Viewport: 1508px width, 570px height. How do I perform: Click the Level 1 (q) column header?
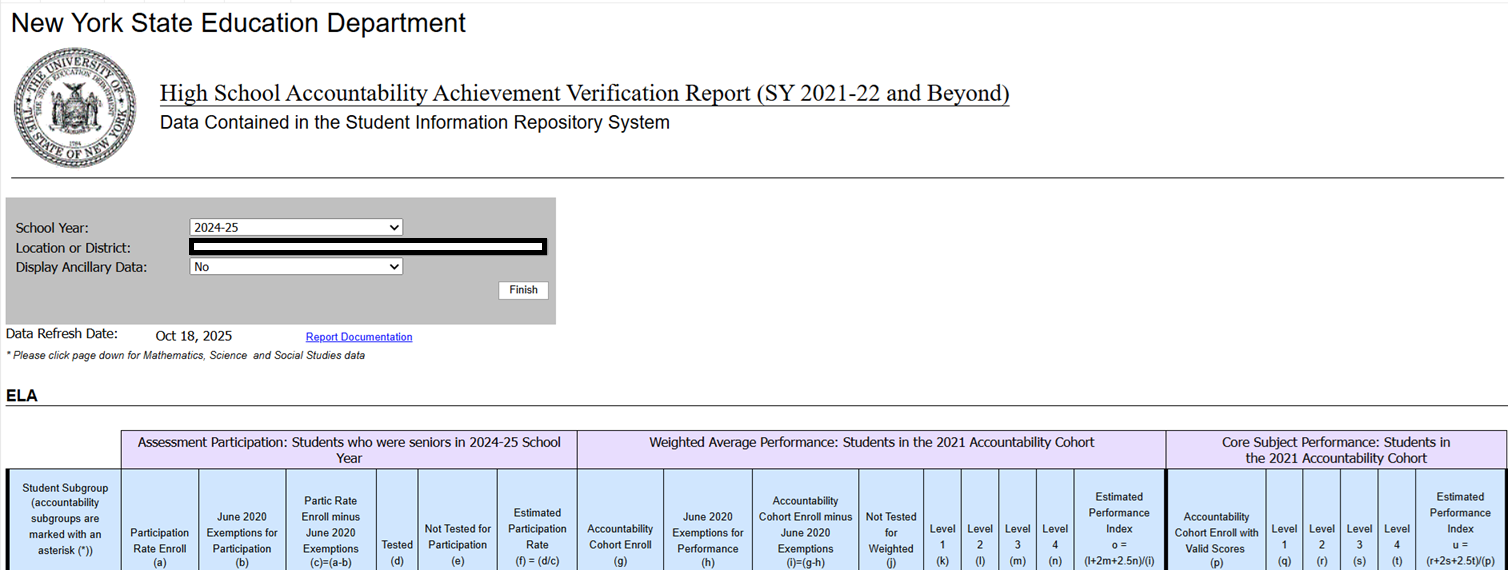pyautogui.click(x=1284, y=520)
